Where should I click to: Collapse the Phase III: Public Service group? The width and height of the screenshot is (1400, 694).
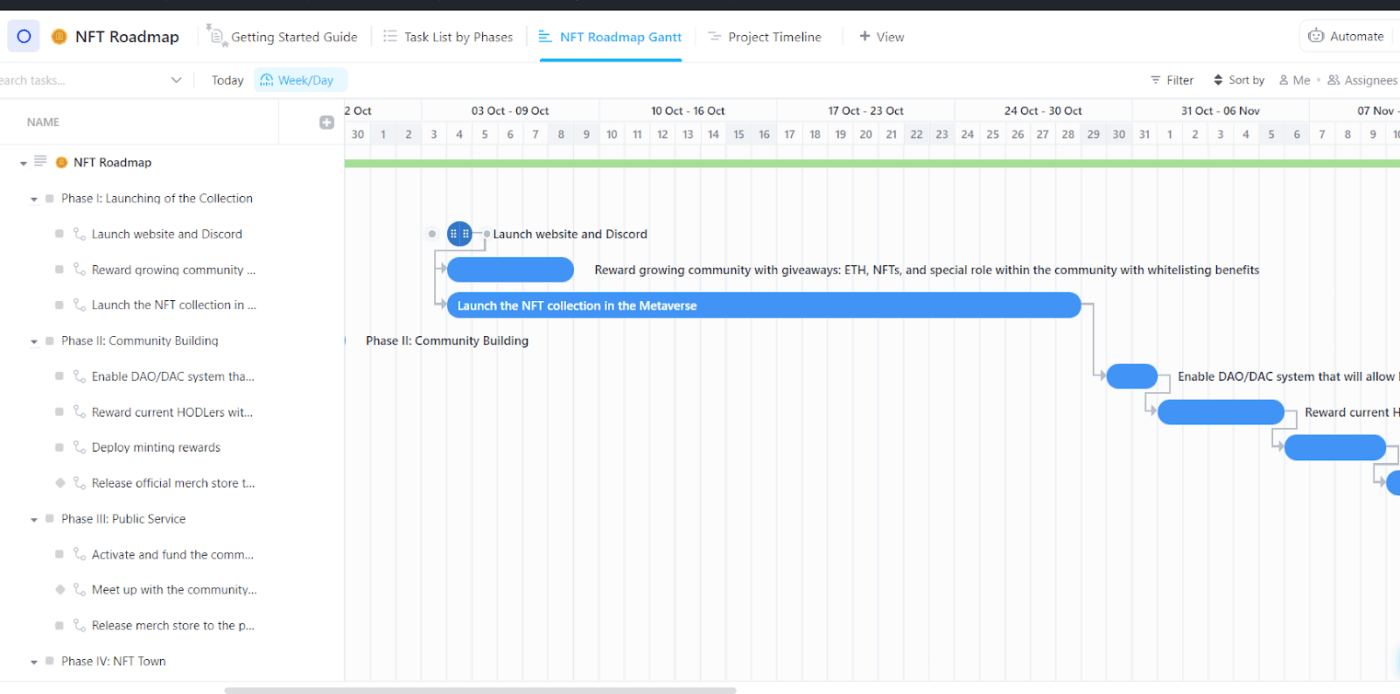tap(33, 518)
